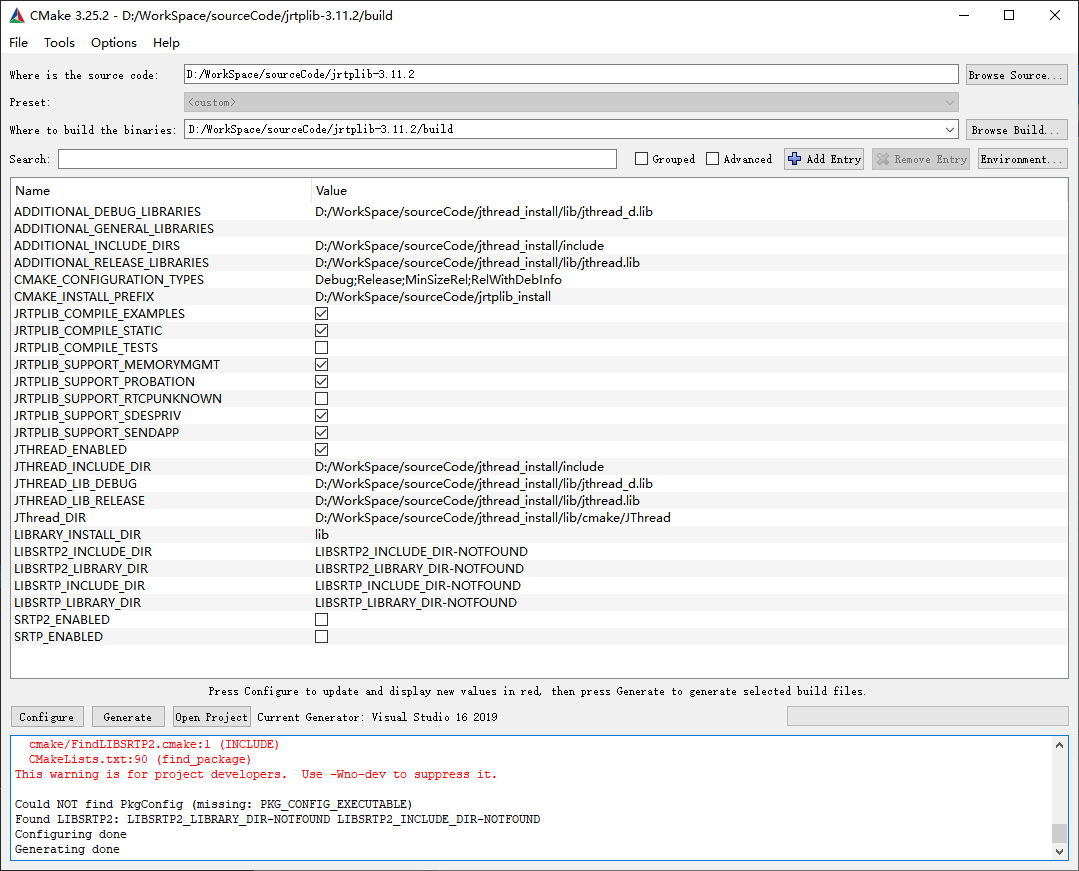Click the output log scroll up arrow

pyautogui.click(x=1060, y=745)
